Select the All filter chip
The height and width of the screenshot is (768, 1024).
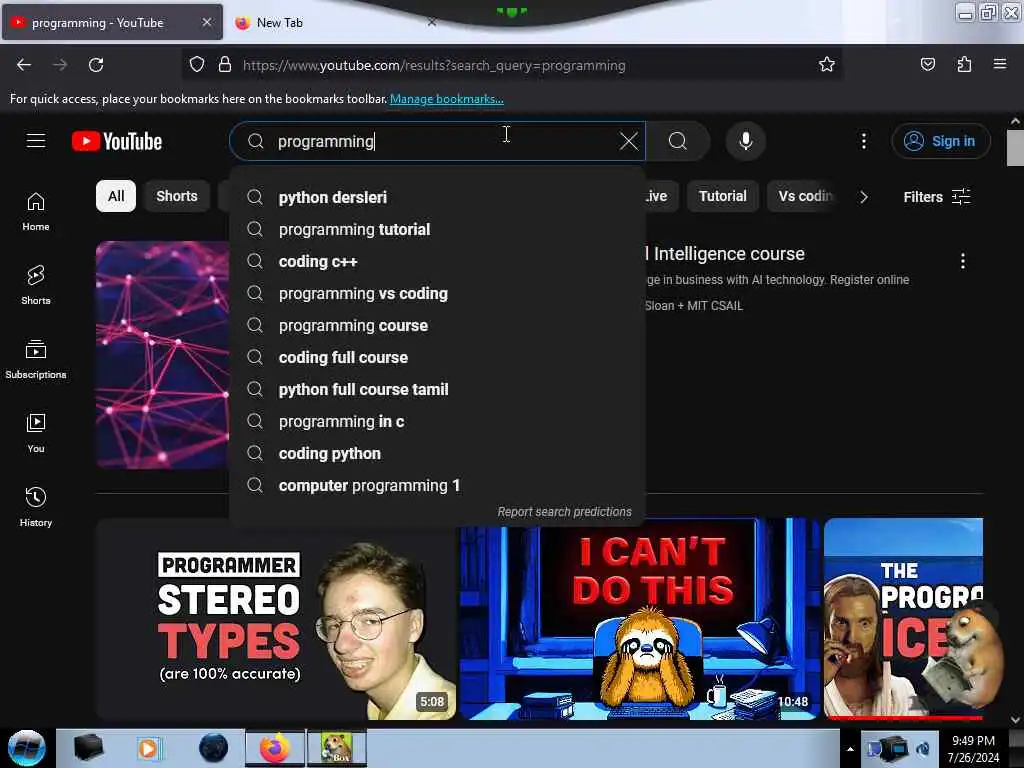tap(116, 197)
